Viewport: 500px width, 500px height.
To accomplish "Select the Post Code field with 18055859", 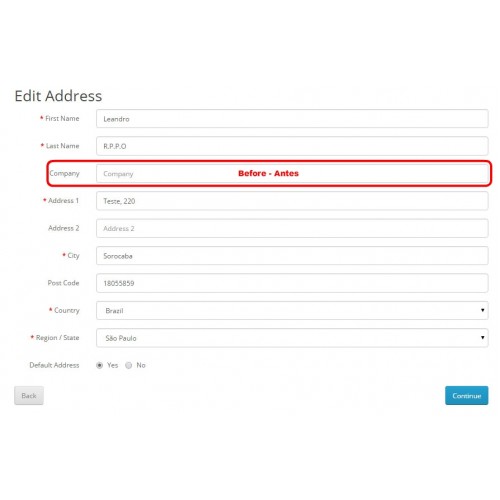I will pos(292,283).
